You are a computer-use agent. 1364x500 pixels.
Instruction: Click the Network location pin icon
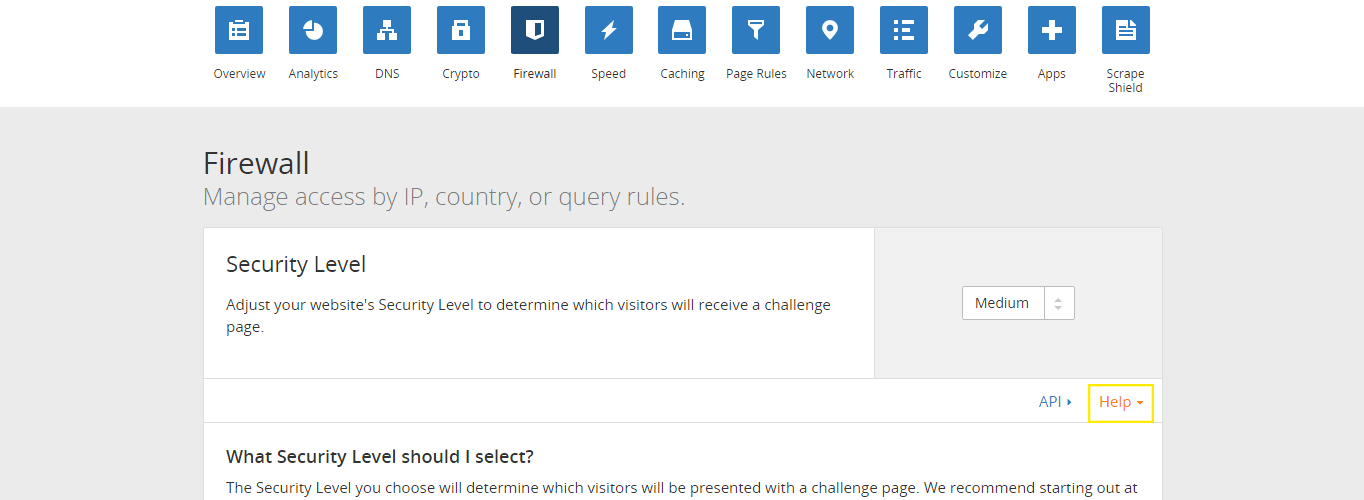click(x=830, y=30)
